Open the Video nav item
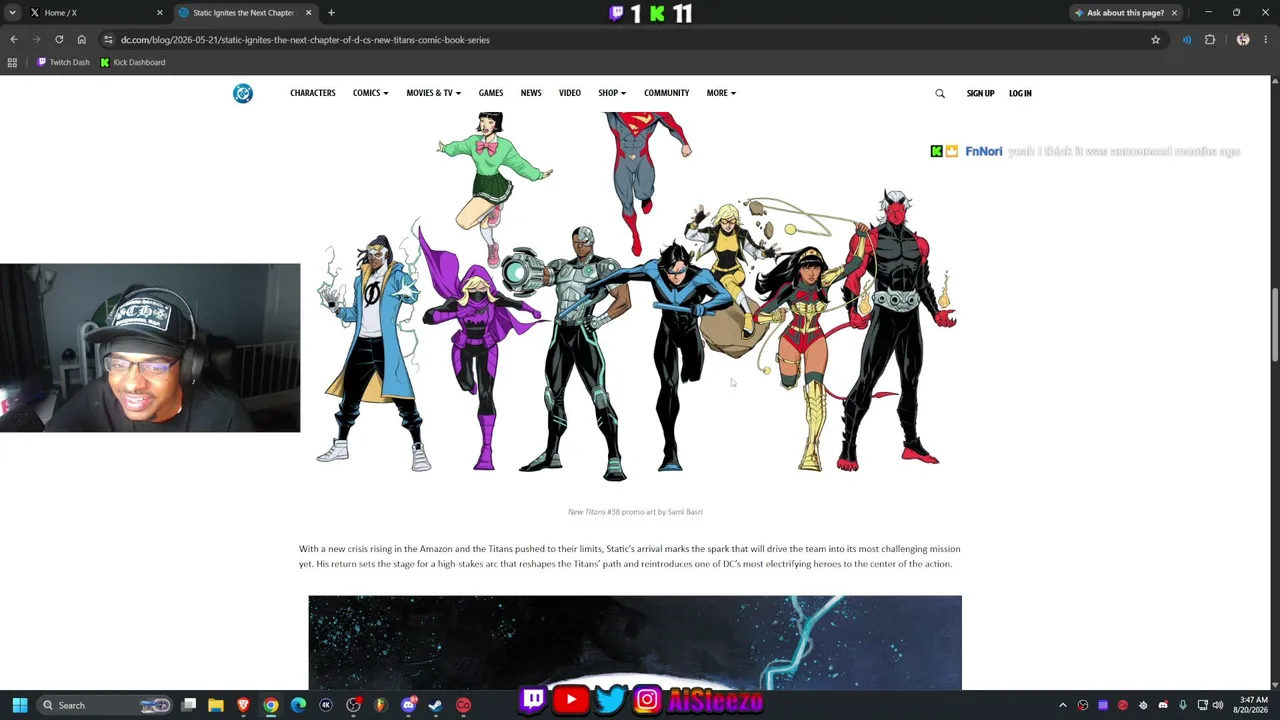 pos(570,93)
